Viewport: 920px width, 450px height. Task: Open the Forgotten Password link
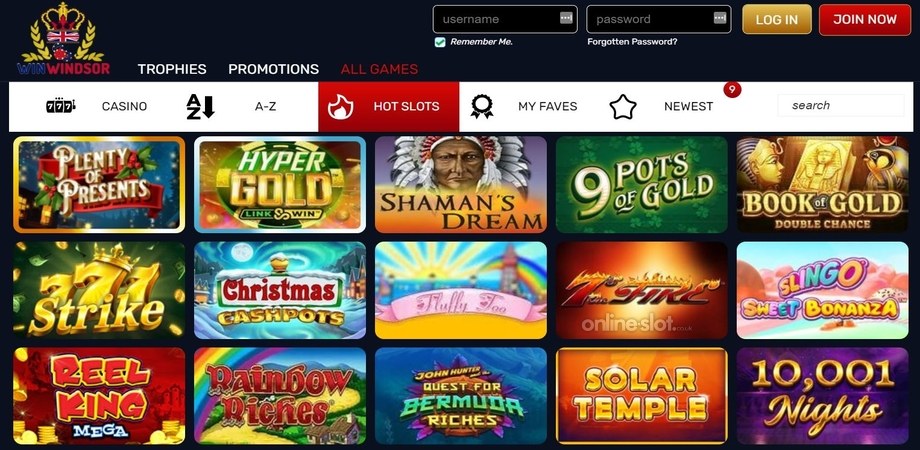[632, 42]
